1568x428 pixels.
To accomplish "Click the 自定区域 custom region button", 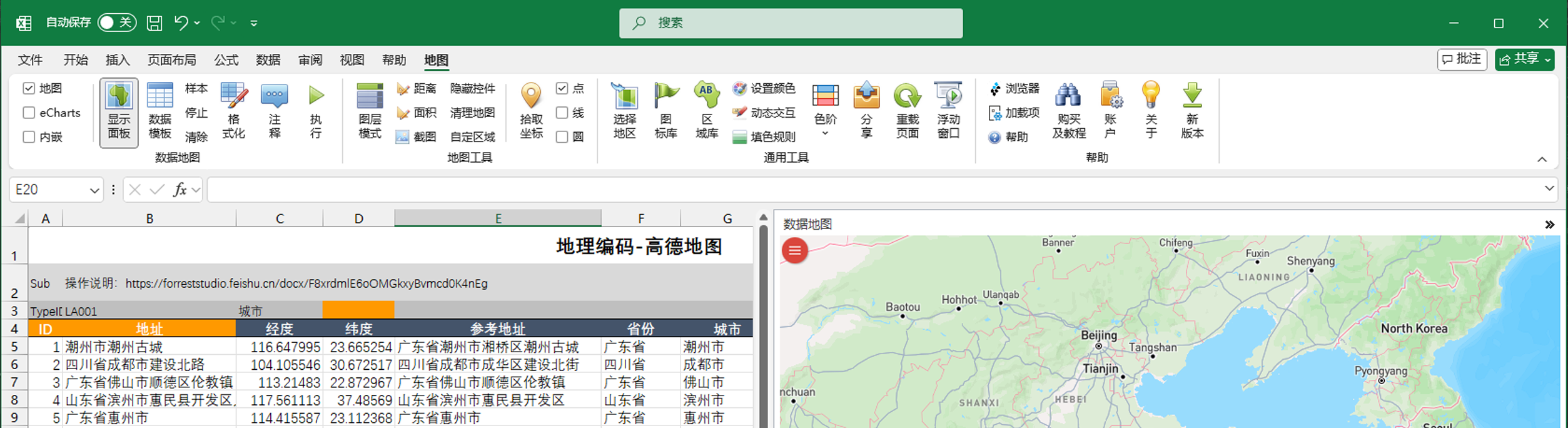I will [473, 136].
